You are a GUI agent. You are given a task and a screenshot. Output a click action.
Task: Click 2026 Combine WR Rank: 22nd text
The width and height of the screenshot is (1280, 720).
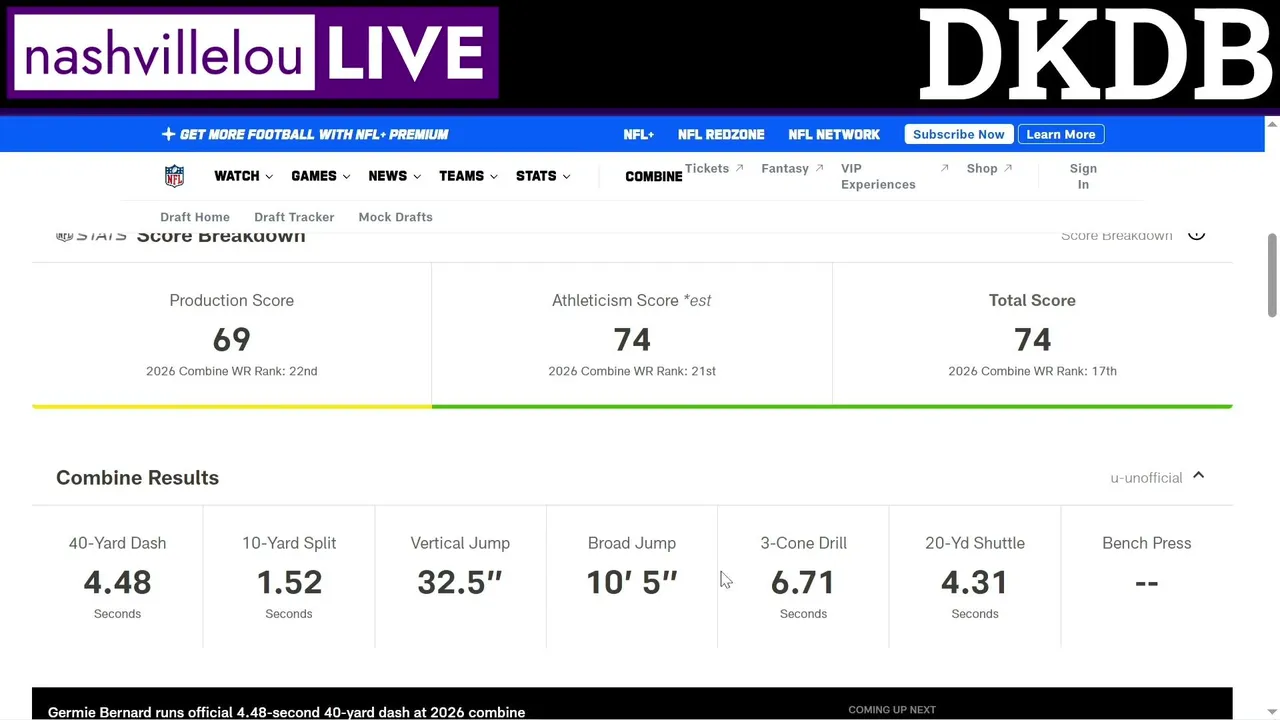coord(231,371)
